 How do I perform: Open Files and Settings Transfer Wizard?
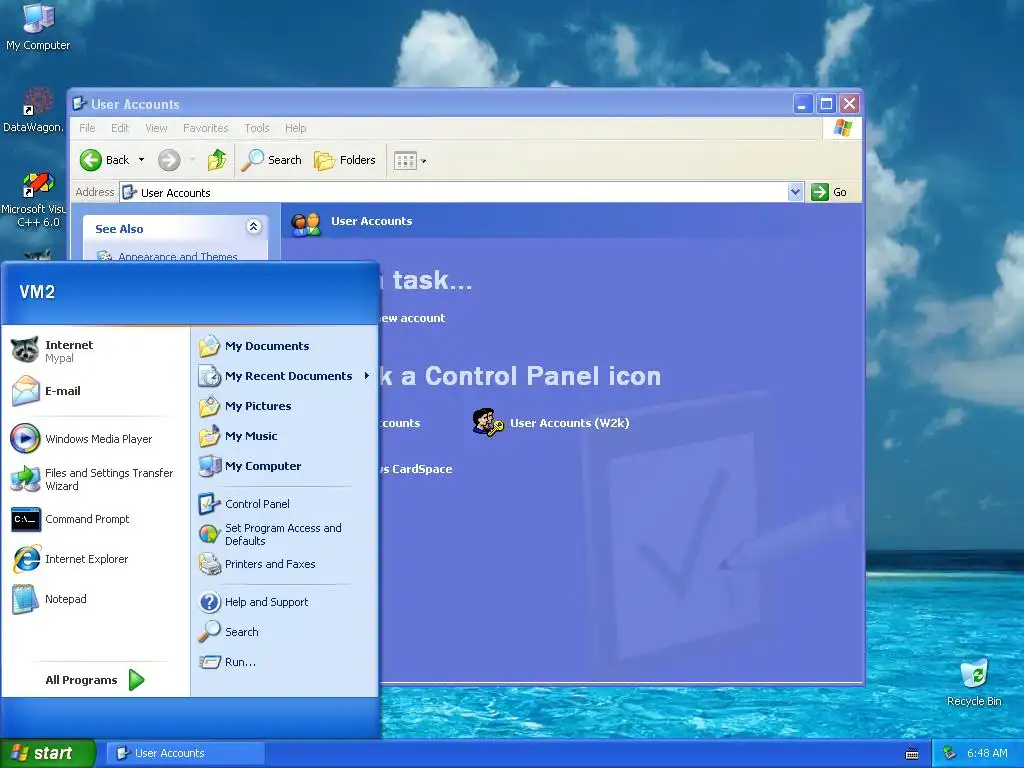pyautogui.click(x=95, y=479)
